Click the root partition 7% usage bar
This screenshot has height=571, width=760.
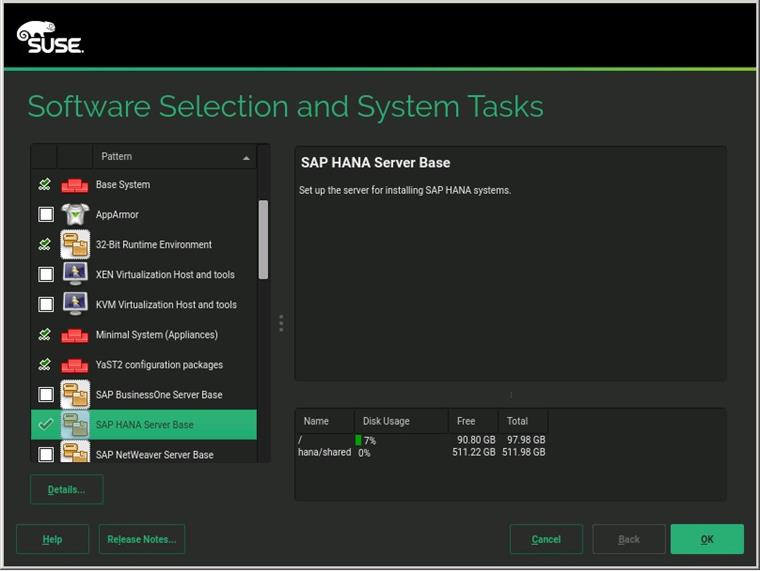coord(358,440)
